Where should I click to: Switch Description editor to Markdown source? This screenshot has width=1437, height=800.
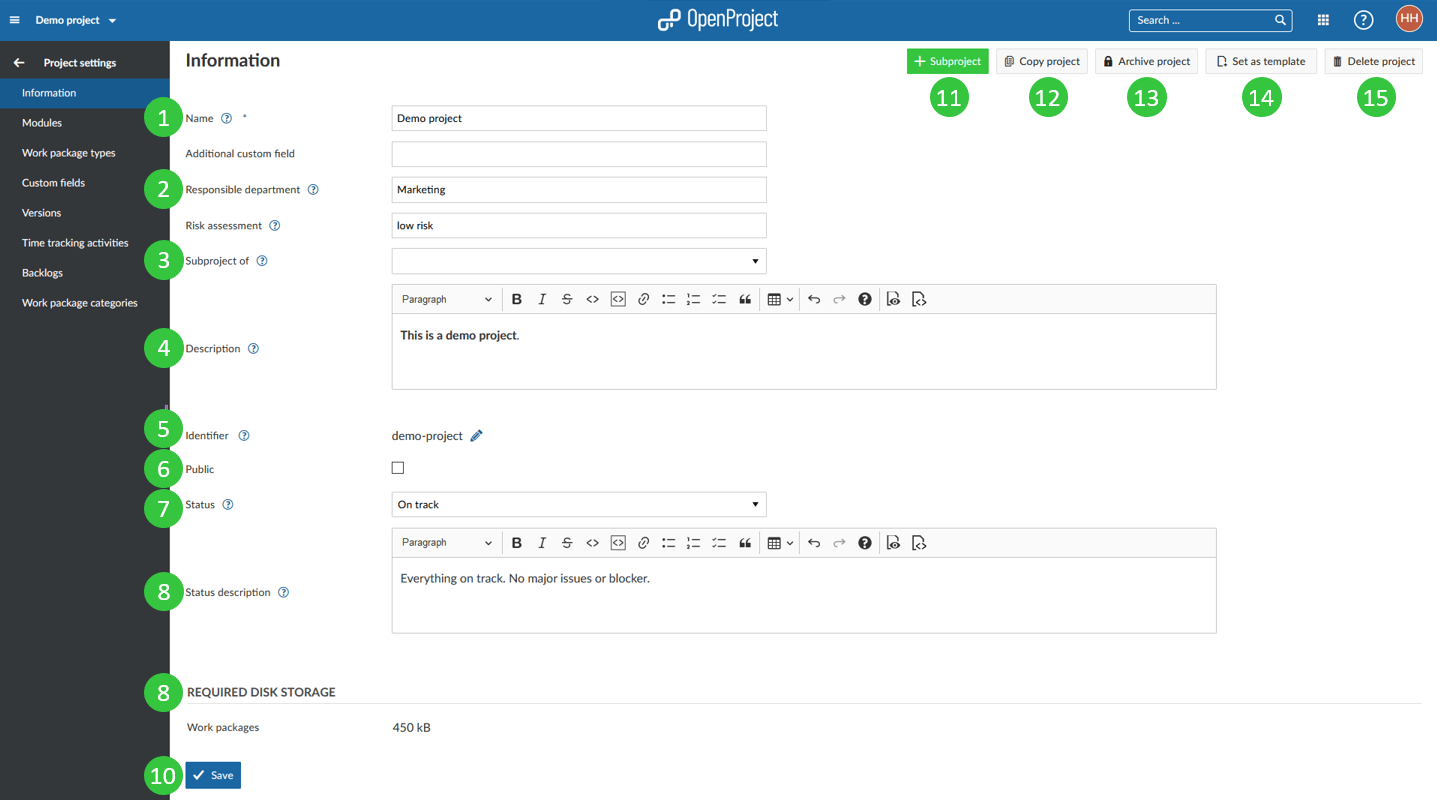coord(919,299)
